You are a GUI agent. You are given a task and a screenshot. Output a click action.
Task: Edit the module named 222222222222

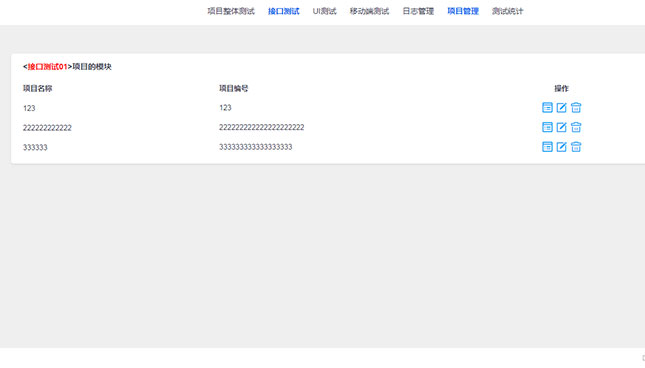[x=561, y=127]
